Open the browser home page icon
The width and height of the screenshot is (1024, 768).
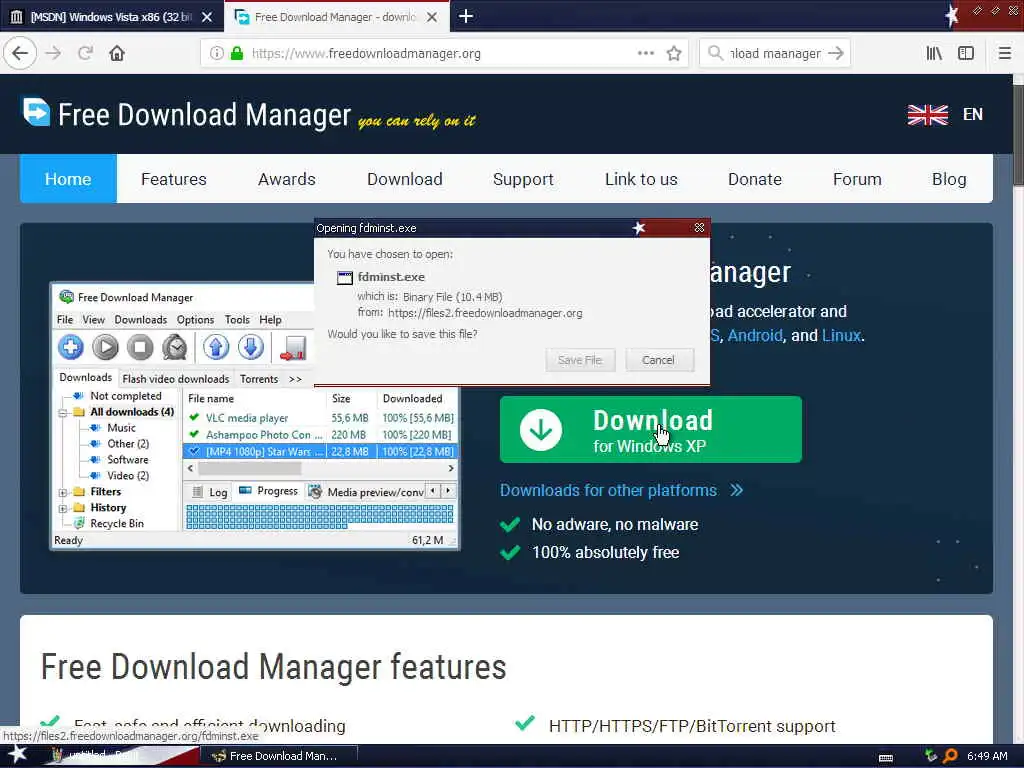tap(117, 53)
